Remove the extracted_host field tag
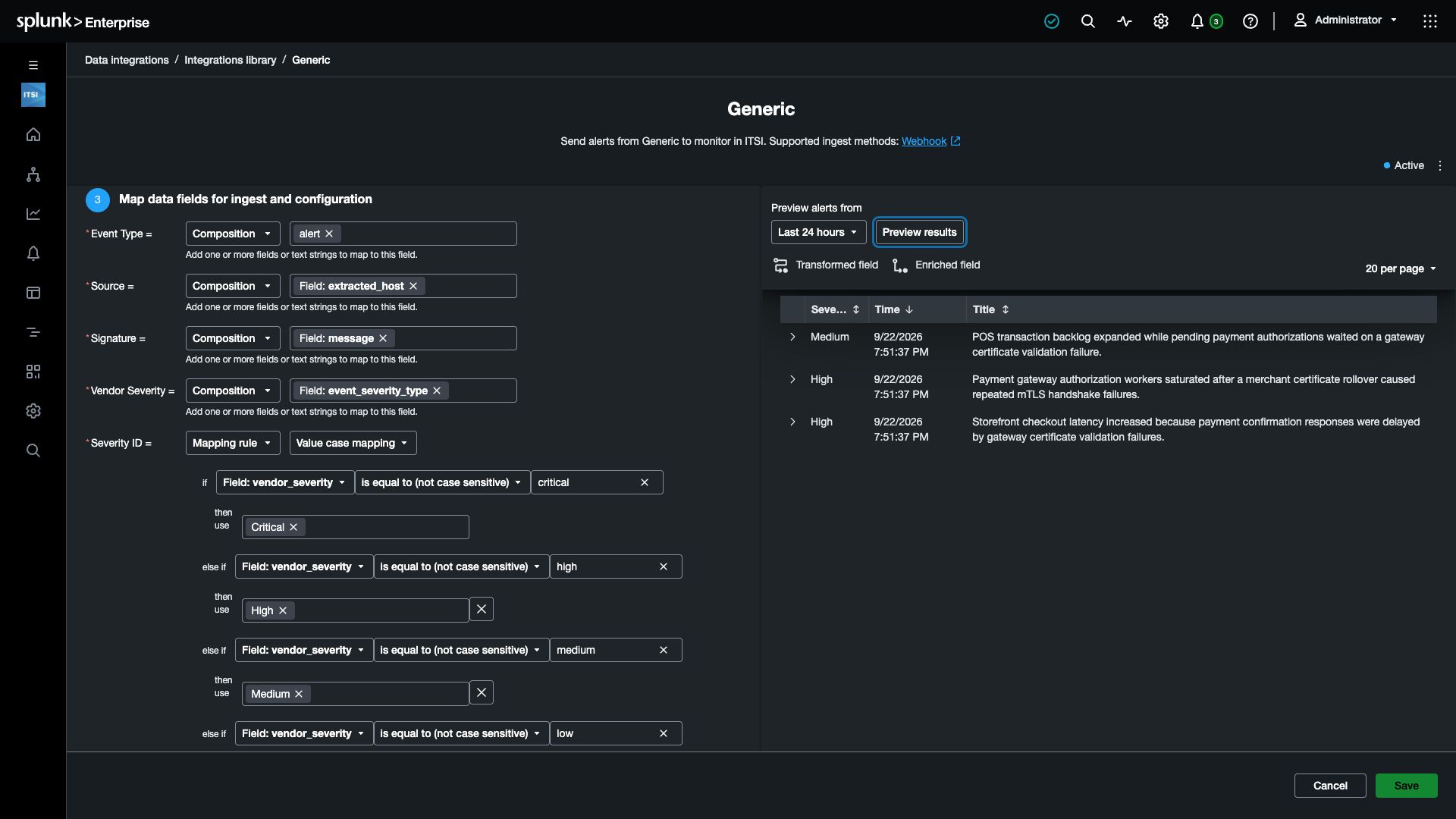The width and height of the screenshot is (1456, 819). [413, 286]
